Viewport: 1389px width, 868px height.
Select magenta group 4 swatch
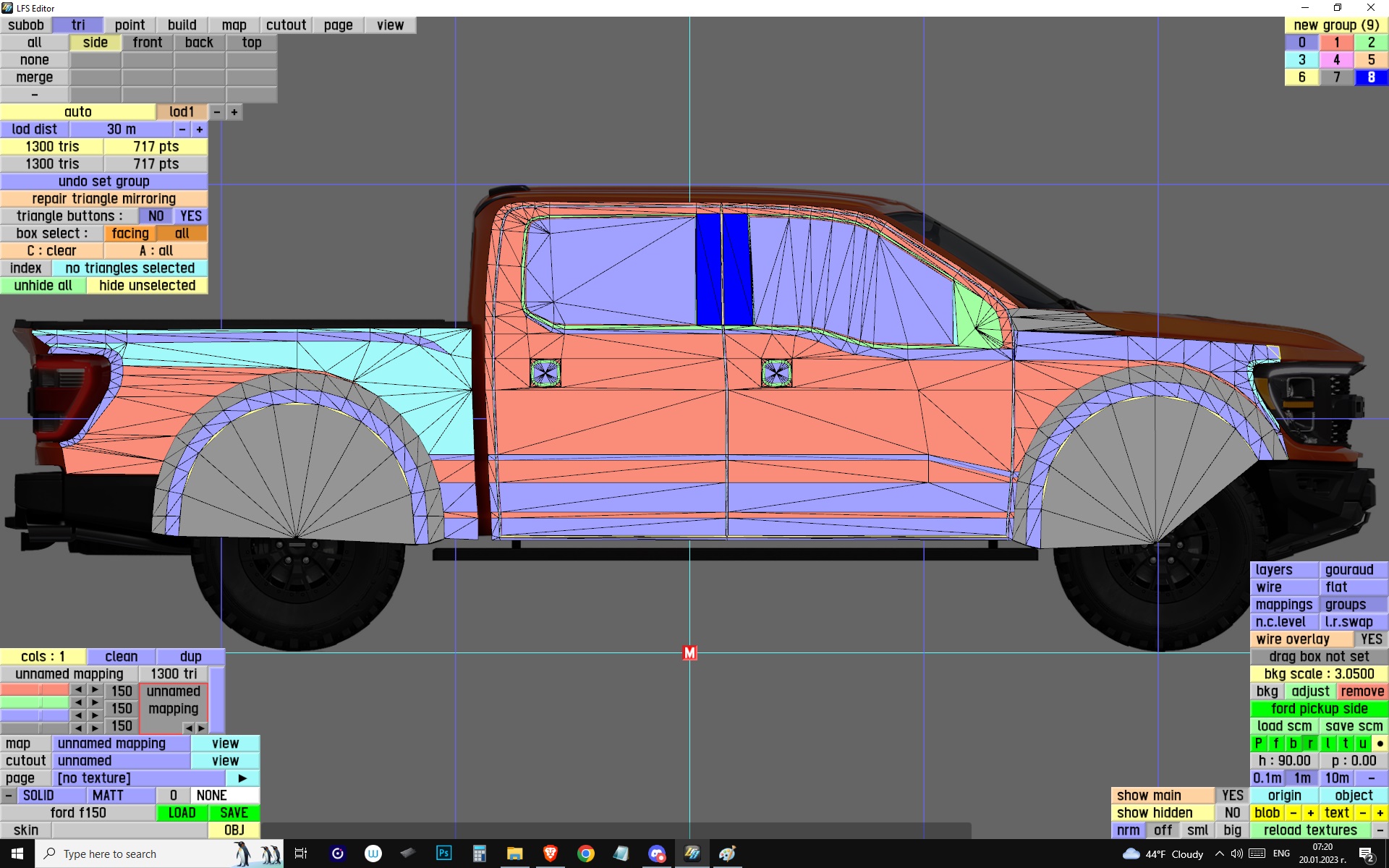click(1336, 60)
